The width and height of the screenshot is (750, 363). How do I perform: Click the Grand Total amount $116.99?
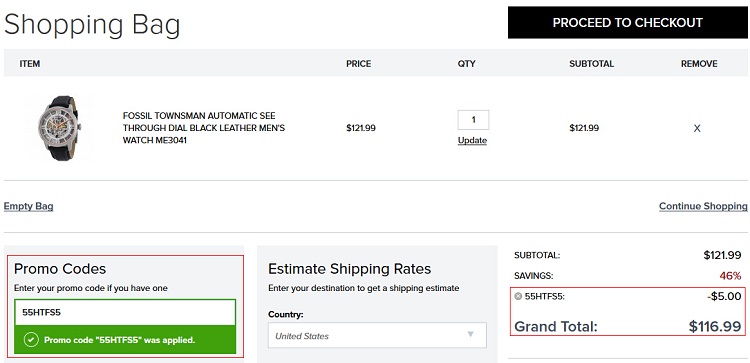[x=715, y=327]
